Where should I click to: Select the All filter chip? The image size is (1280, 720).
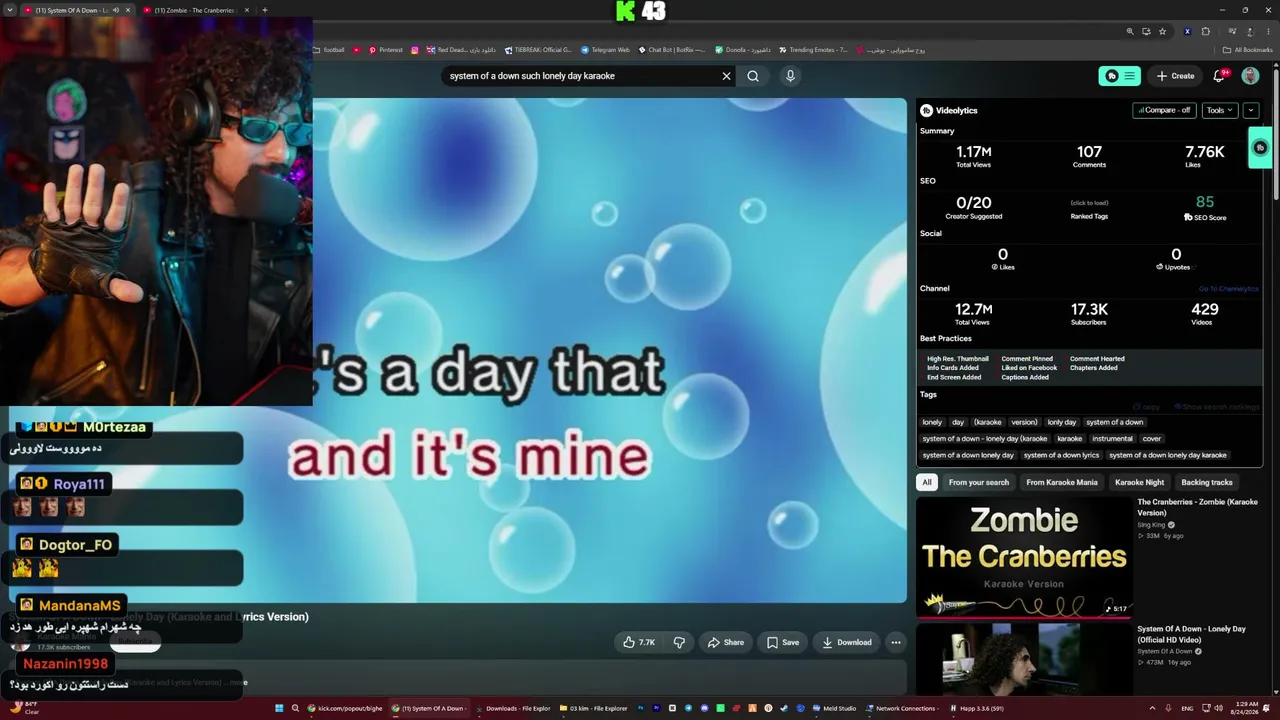[x=927, y=482]
